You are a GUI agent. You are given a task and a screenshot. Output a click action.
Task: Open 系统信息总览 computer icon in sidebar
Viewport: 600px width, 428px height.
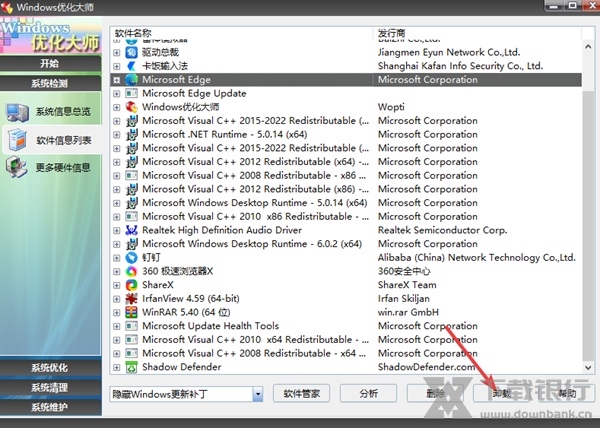tap(17, 112)
